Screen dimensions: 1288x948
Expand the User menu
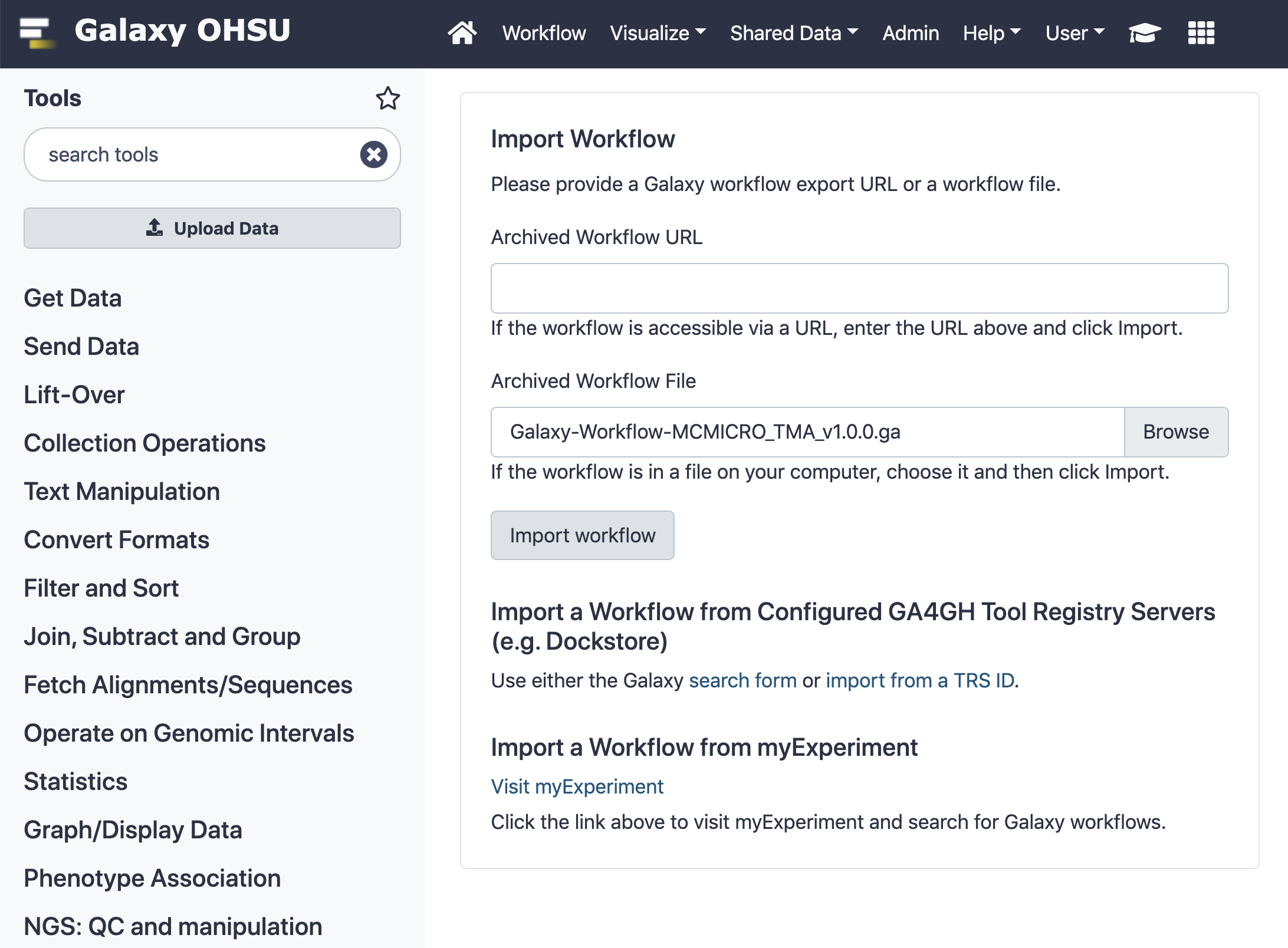(1075, 33)
